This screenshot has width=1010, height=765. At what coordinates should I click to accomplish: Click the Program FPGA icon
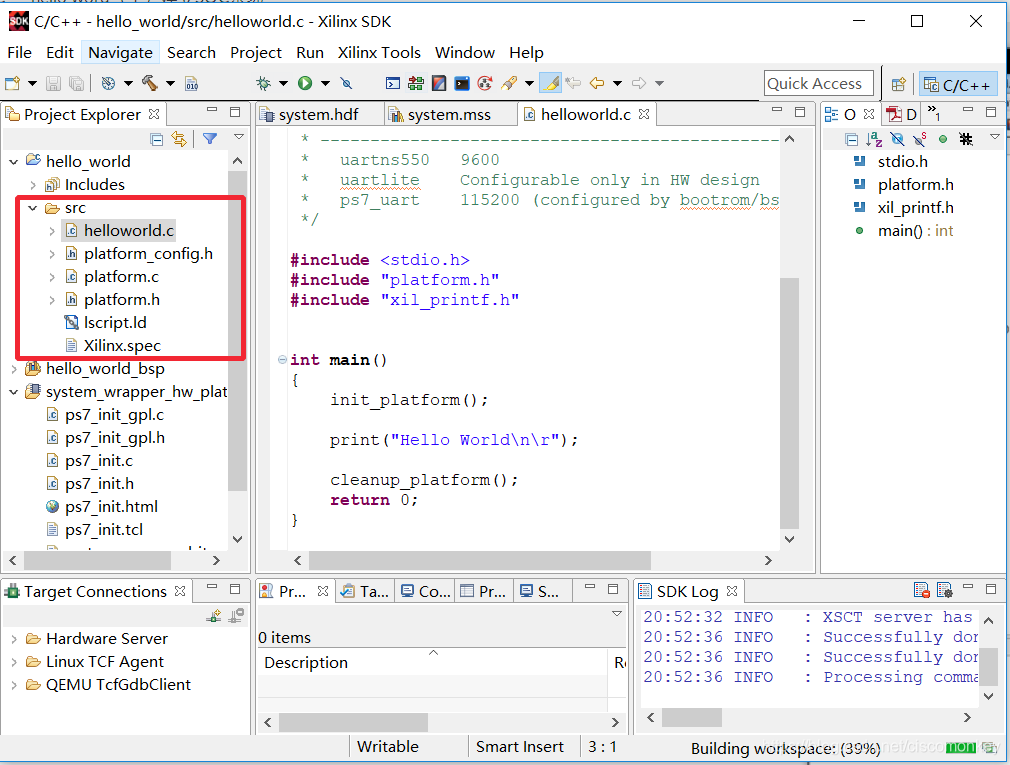(415, 83)
